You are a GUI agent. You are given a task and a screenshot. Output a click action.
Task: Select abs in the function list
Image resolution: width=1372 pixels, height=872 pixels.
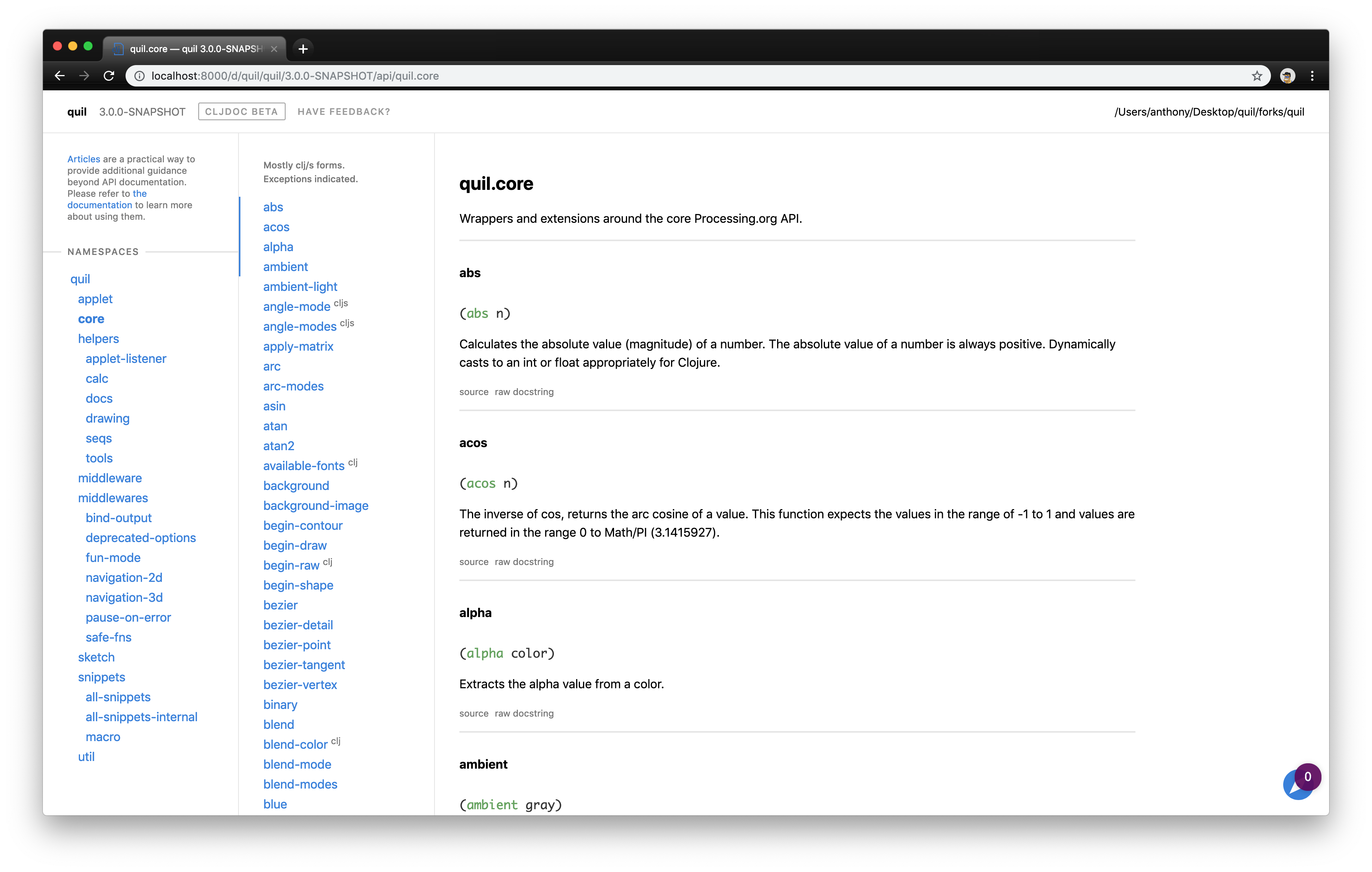(273, 207)
